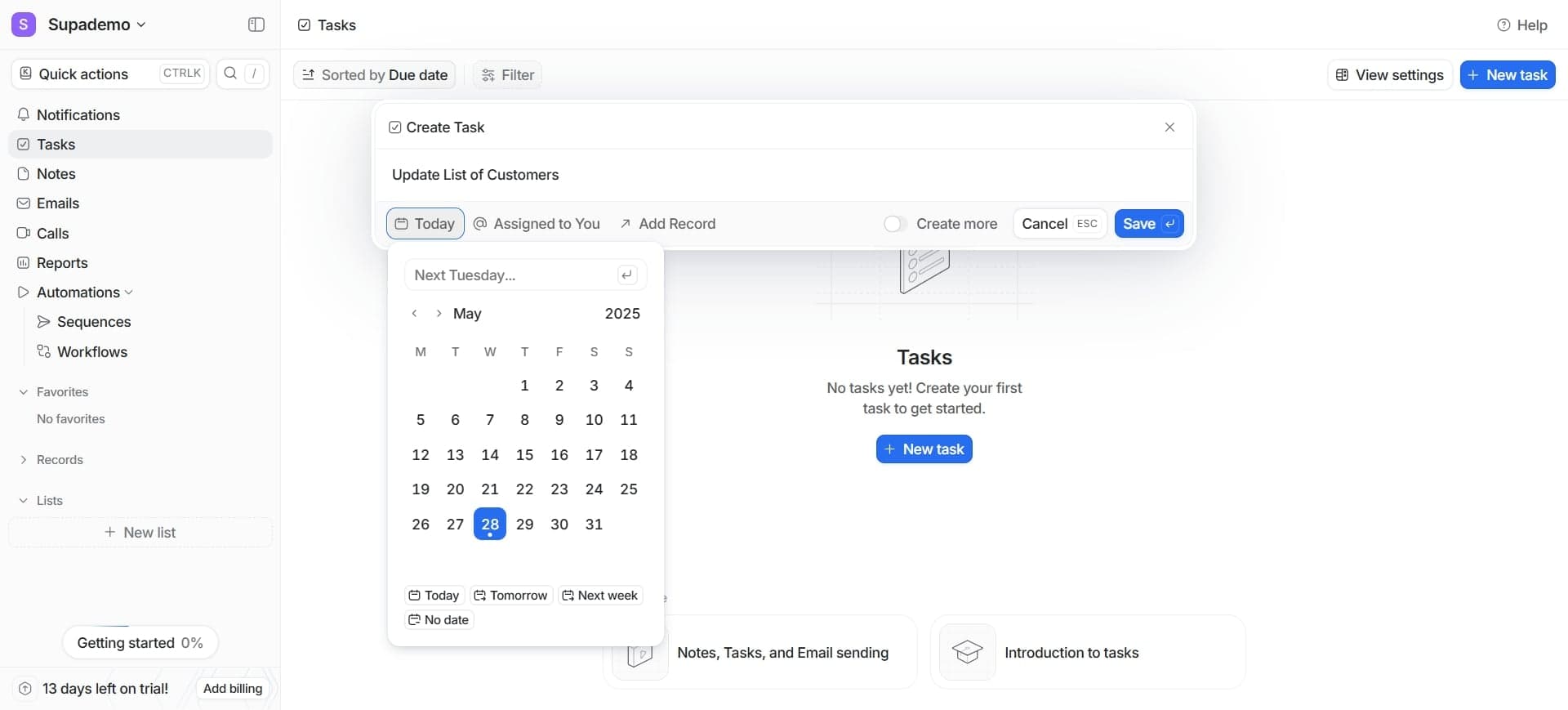1568x710 pixels.
Task: Open the Filter options
Action: (507, 74)
